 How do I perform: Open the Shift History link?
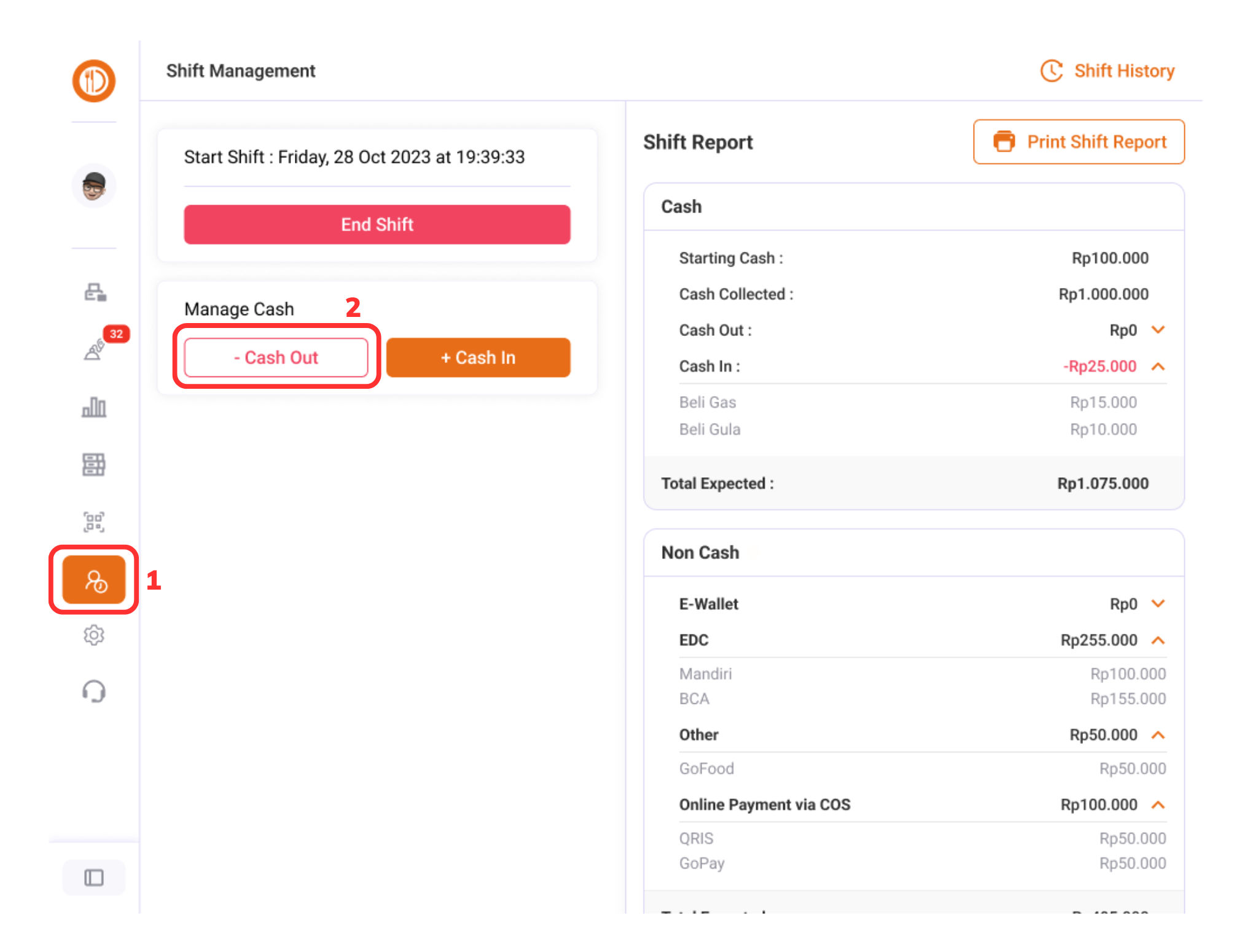click(x=1108, y=71)
